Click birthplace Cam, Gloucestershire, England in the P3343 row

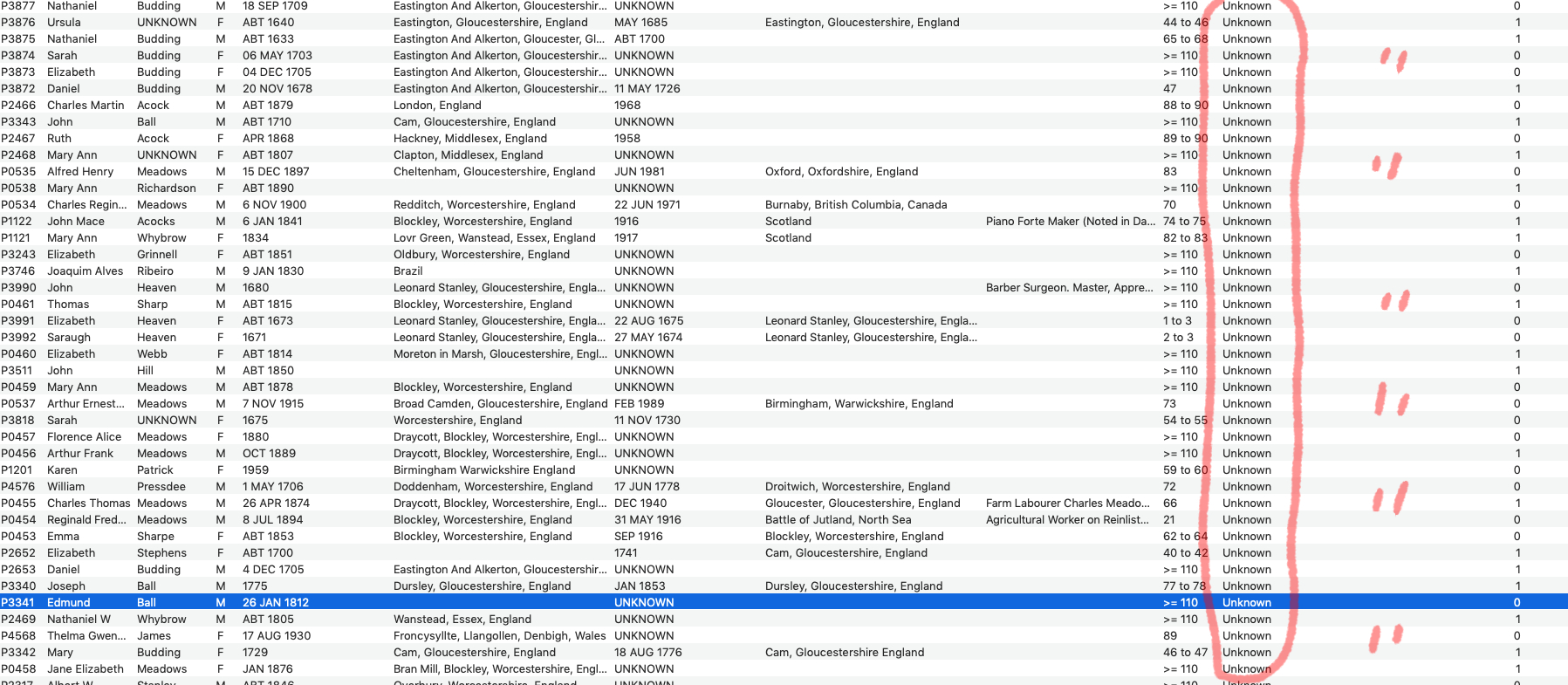coord(475,122)
